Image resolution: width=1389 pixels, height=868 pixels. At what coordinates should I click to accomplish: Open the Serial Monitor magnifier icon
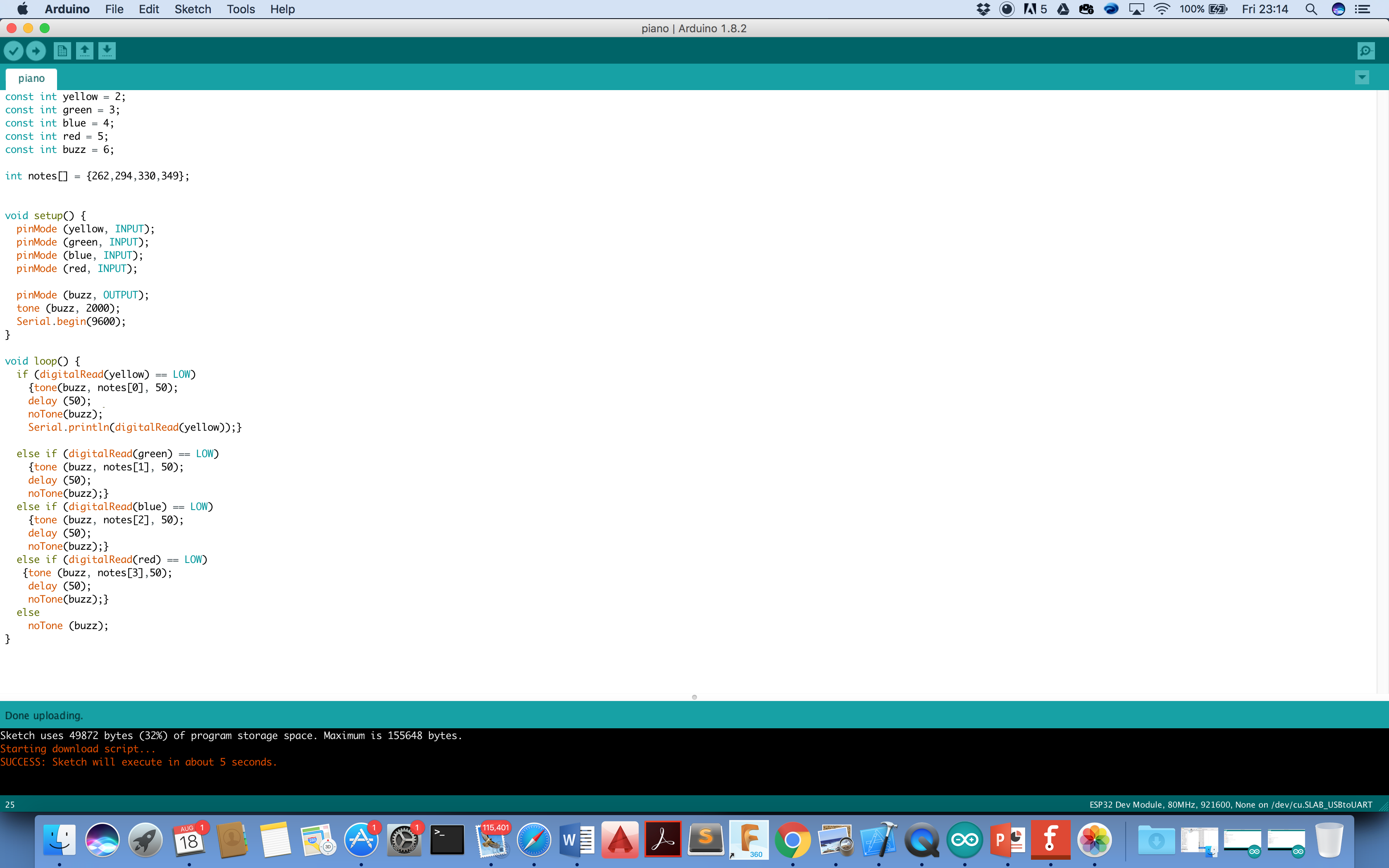pyautogui.click(x=1366, y=51)
